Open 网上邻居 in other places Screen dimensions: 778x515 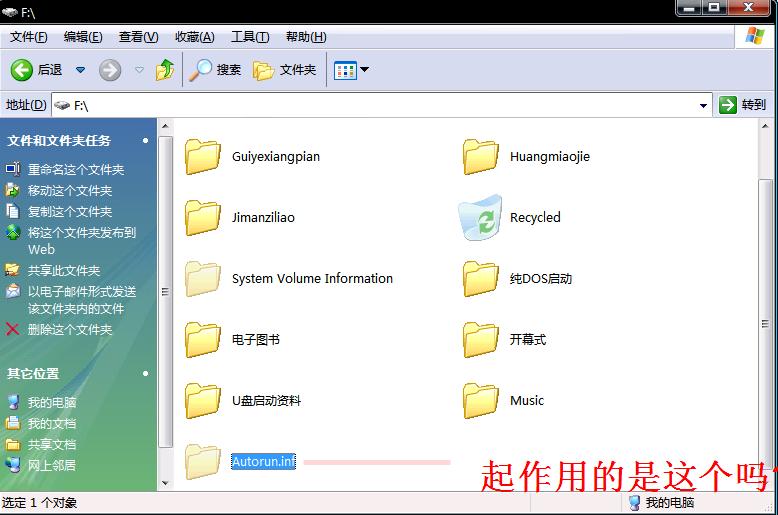[52, 465]
